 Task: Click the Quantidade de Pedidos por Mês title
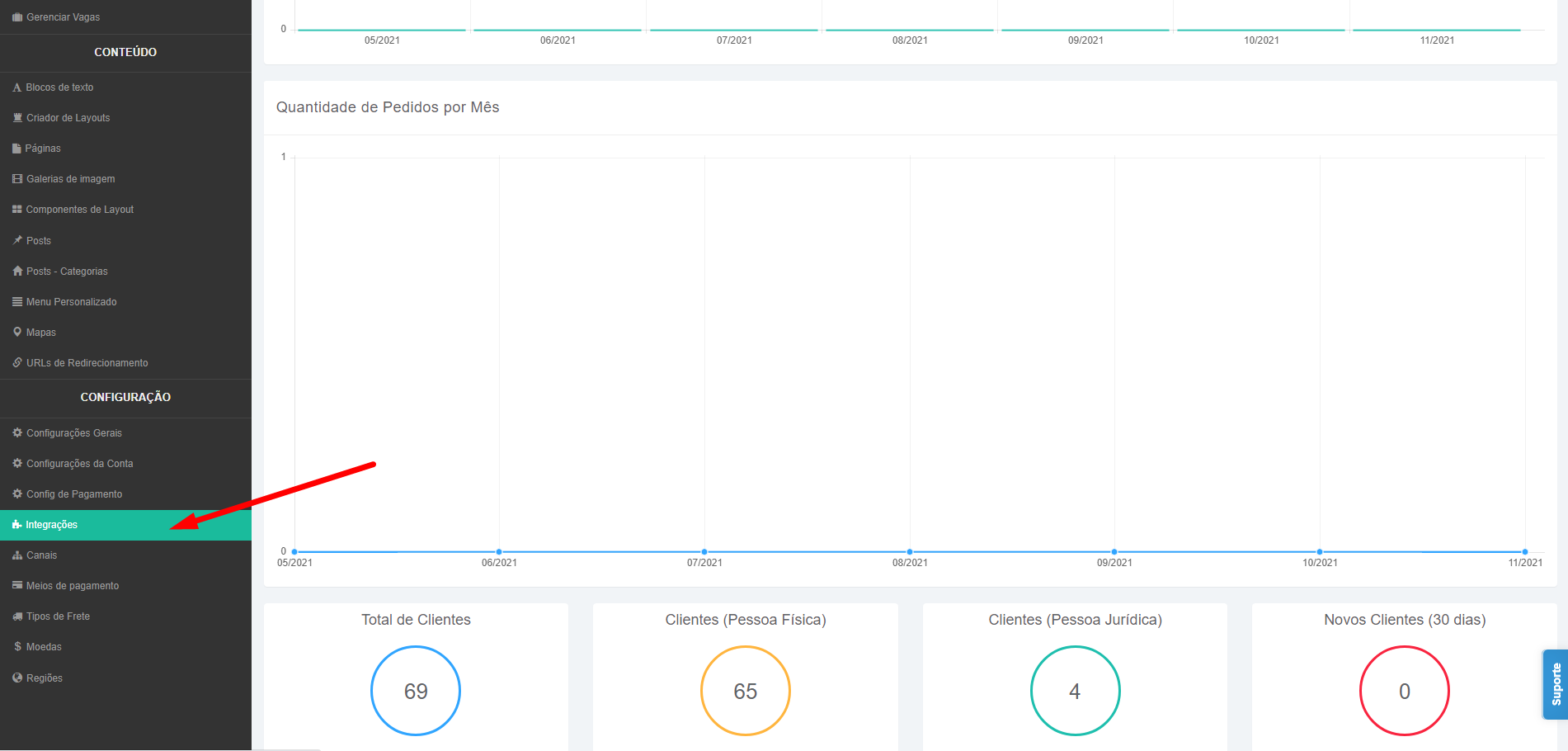coord(388,107)
